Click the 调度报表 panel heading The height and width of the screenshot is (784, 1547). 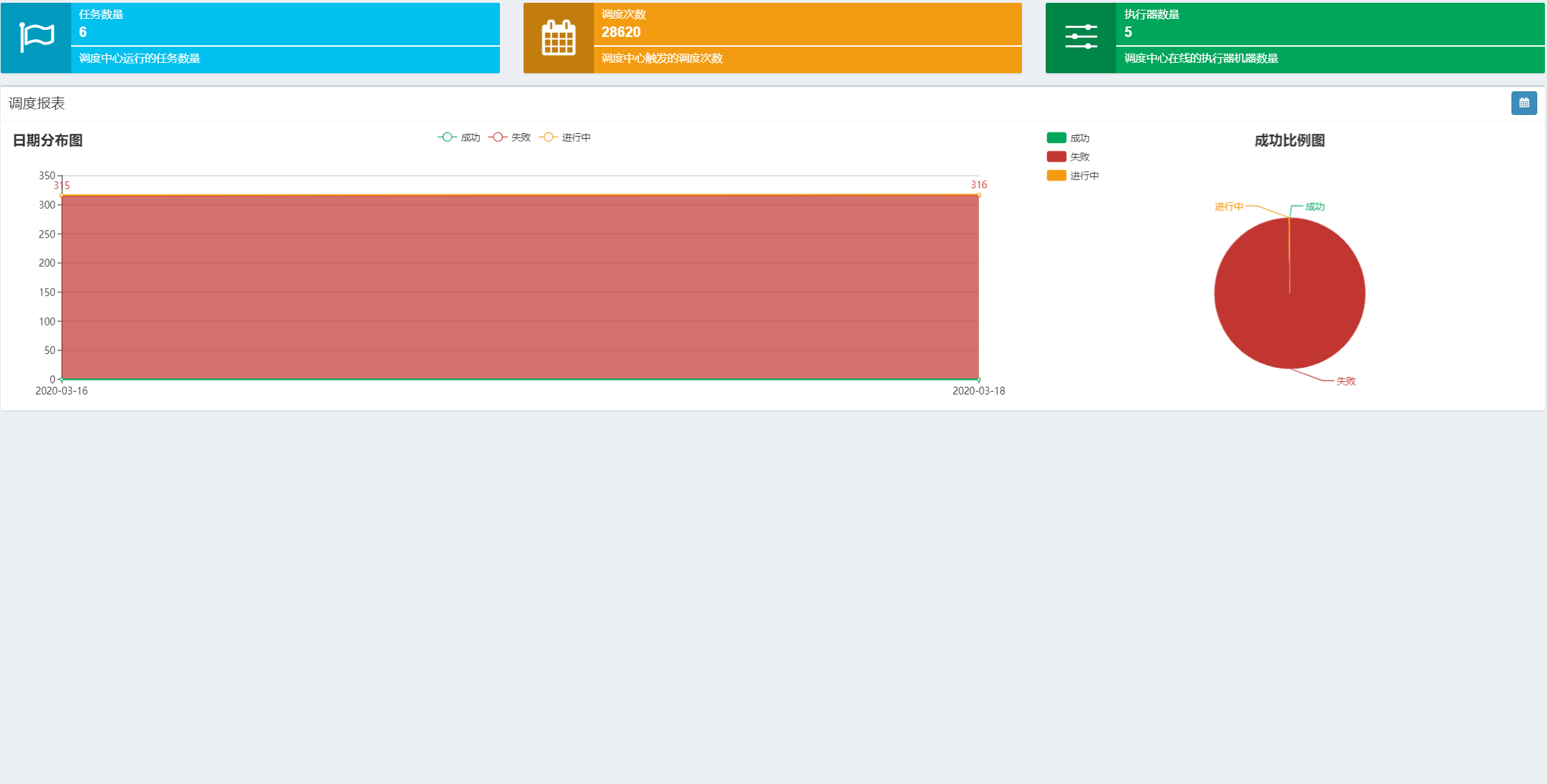[37, 103]
